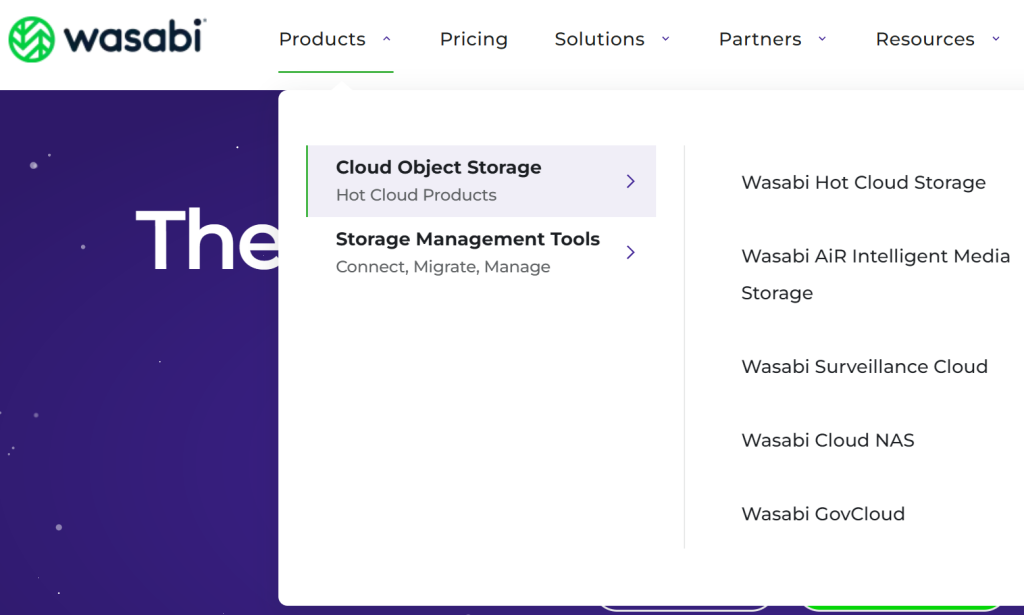1024x615 pixels.
Task: Expand the Solutions dropdown arrow
Action: click(x=665, y=39)
